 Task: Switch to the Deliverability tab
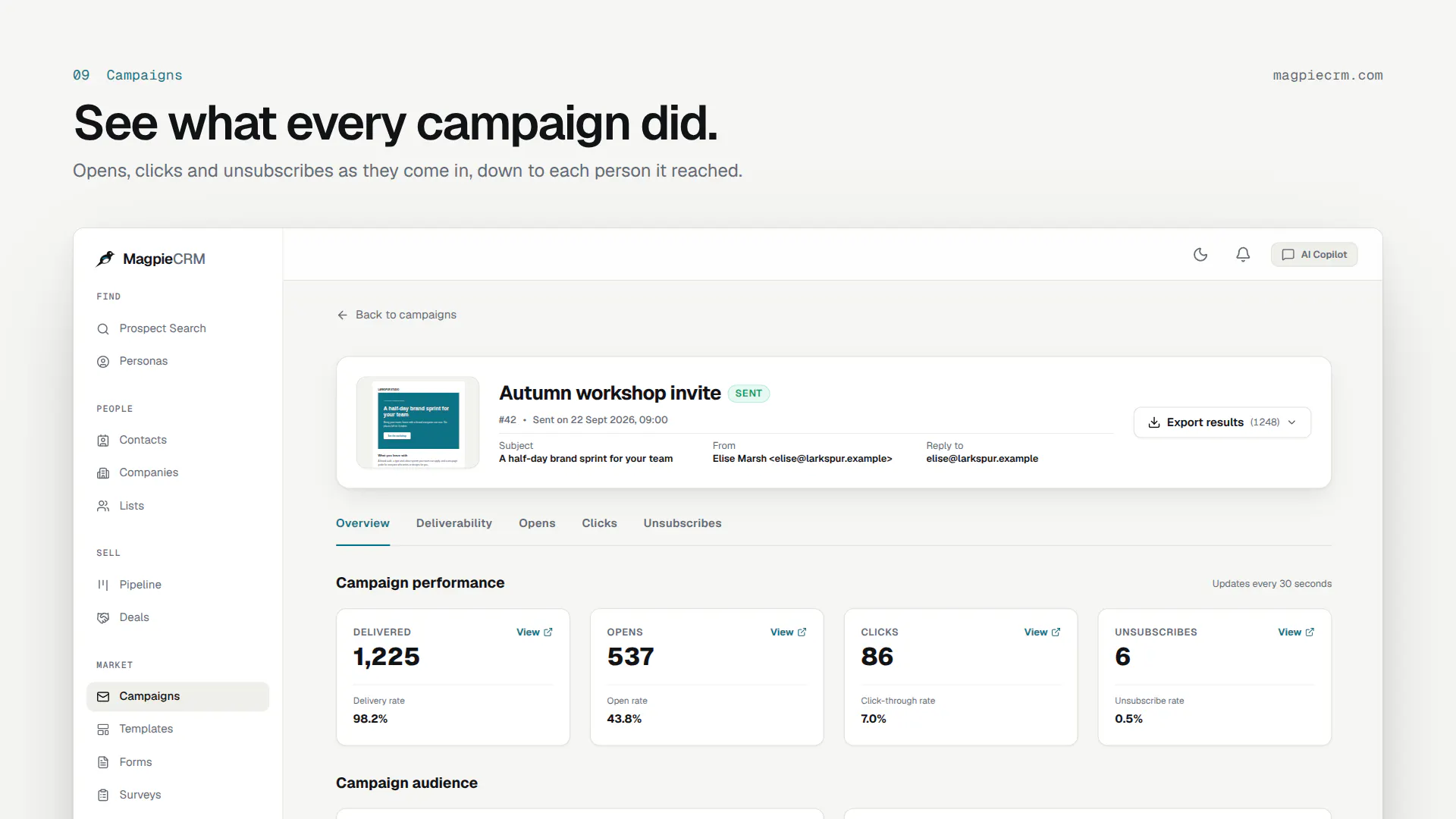453,523
